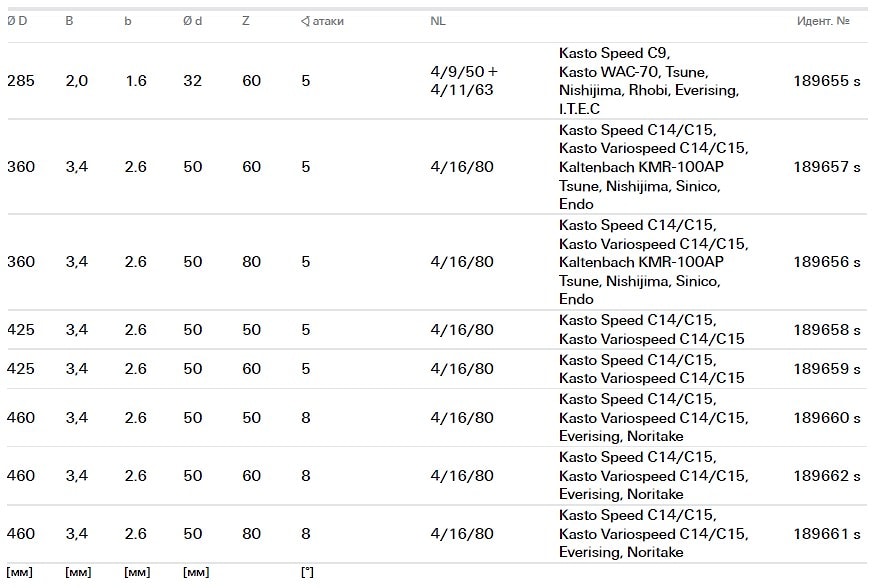Open ident number 189660 s
Image resolution: width=873 pixels, height=588 pixels.
click(x=826, y=418)
